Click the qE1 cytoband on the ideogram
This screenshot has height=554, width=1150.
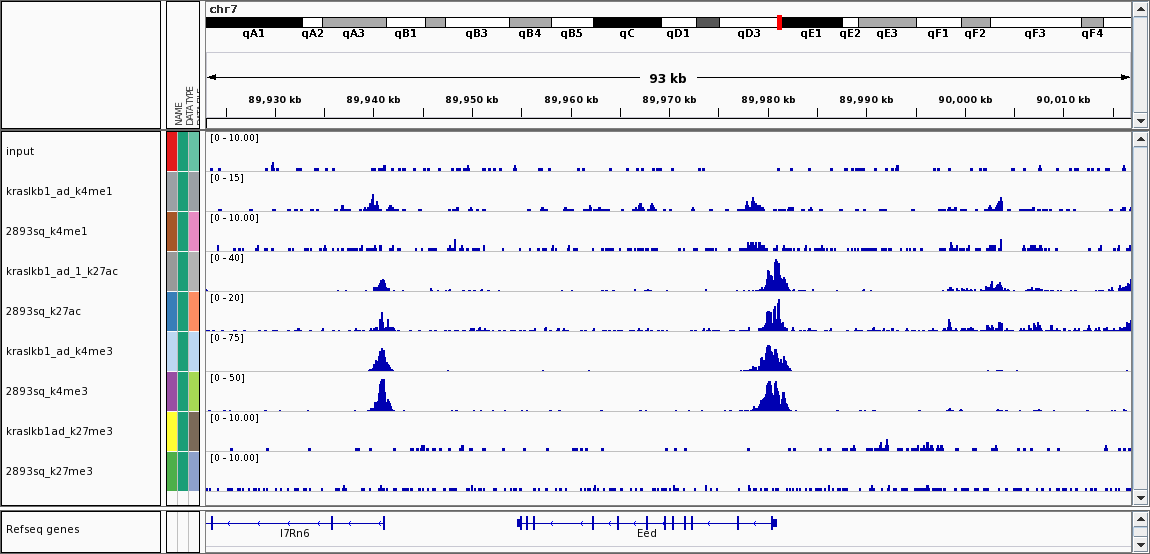pos(811,22)
